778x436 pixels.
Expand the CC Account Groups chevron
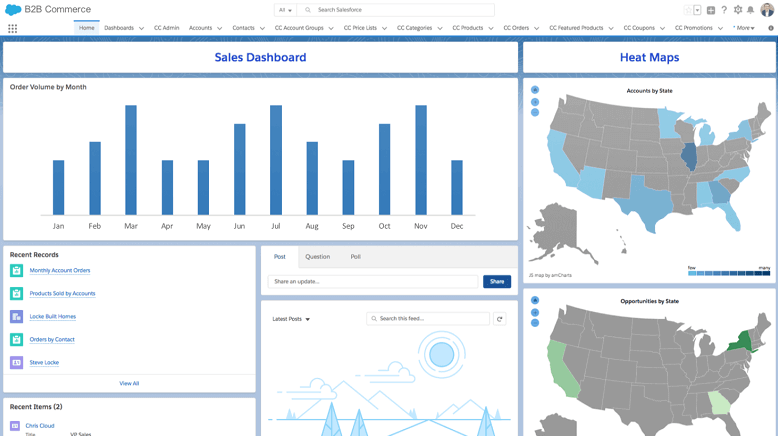pyautogui.click(x=331, y=28)
